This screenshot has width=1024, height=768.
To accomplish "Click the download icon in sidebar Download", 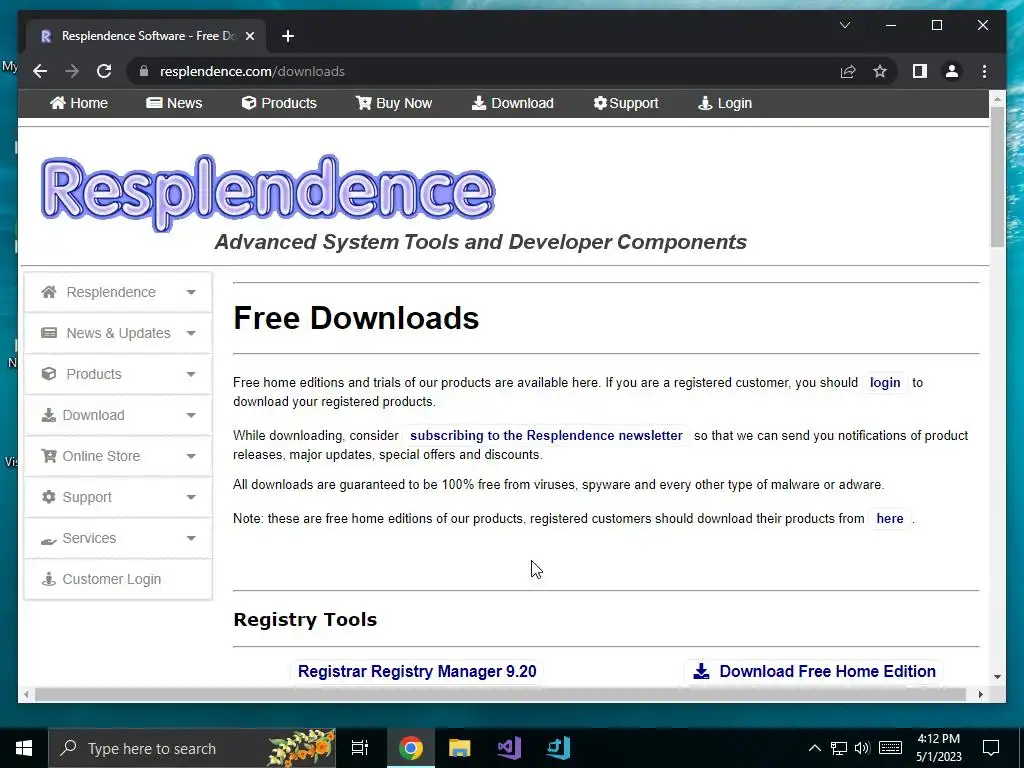I will click(48, 415).
